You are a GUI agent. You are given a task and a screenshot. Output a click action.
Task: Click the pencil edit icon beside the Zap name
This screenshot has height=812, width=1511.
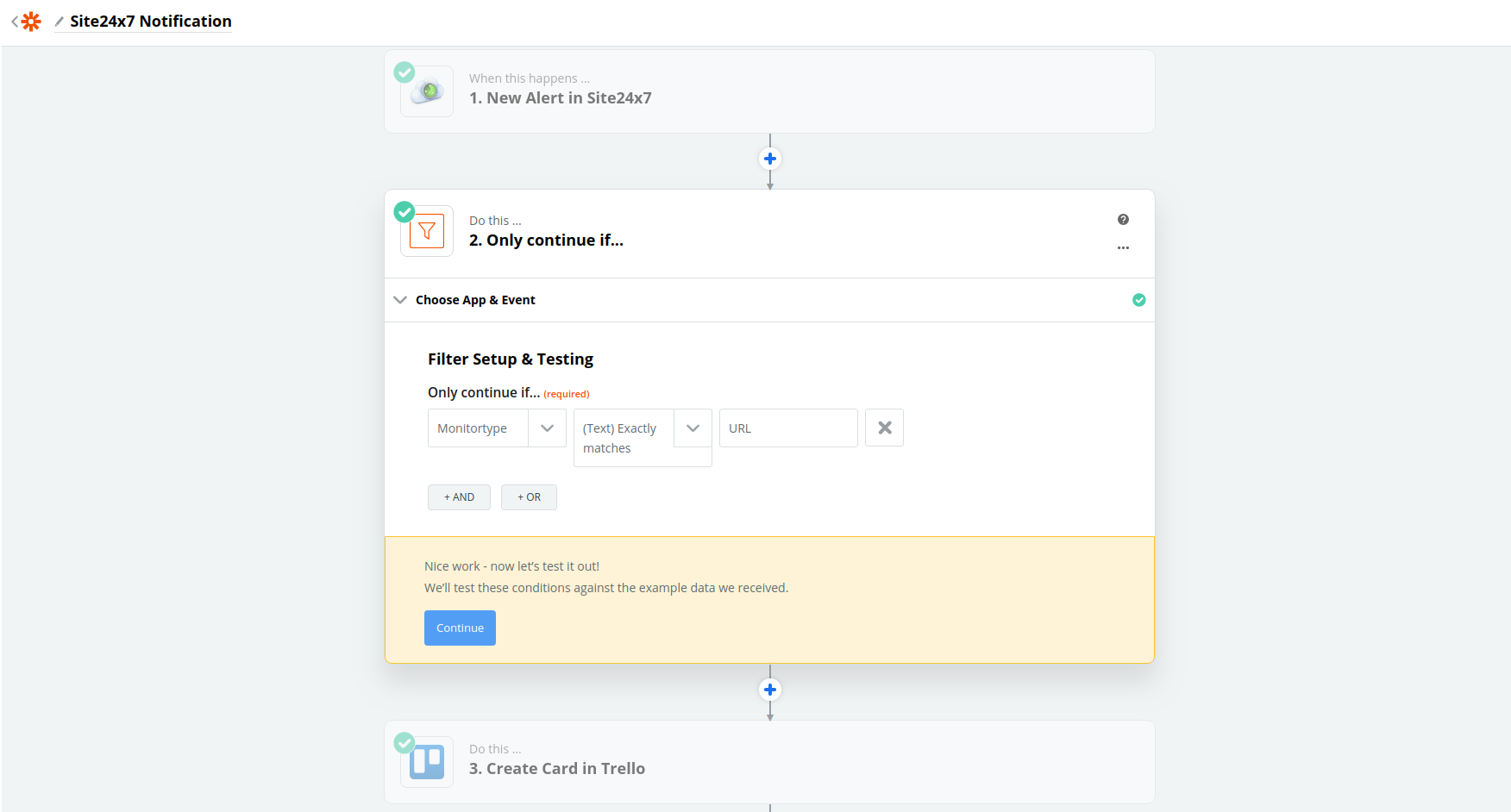coord(59,22)
